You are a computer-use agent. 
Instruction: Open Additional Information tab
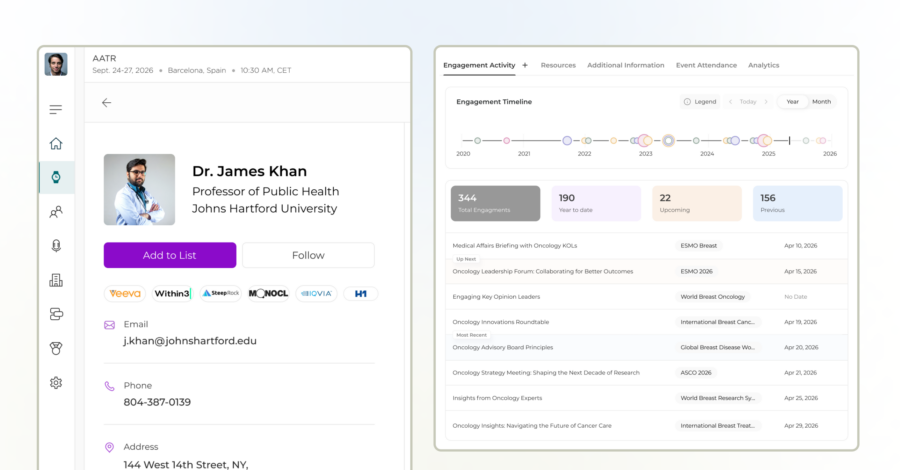point(626,65)
